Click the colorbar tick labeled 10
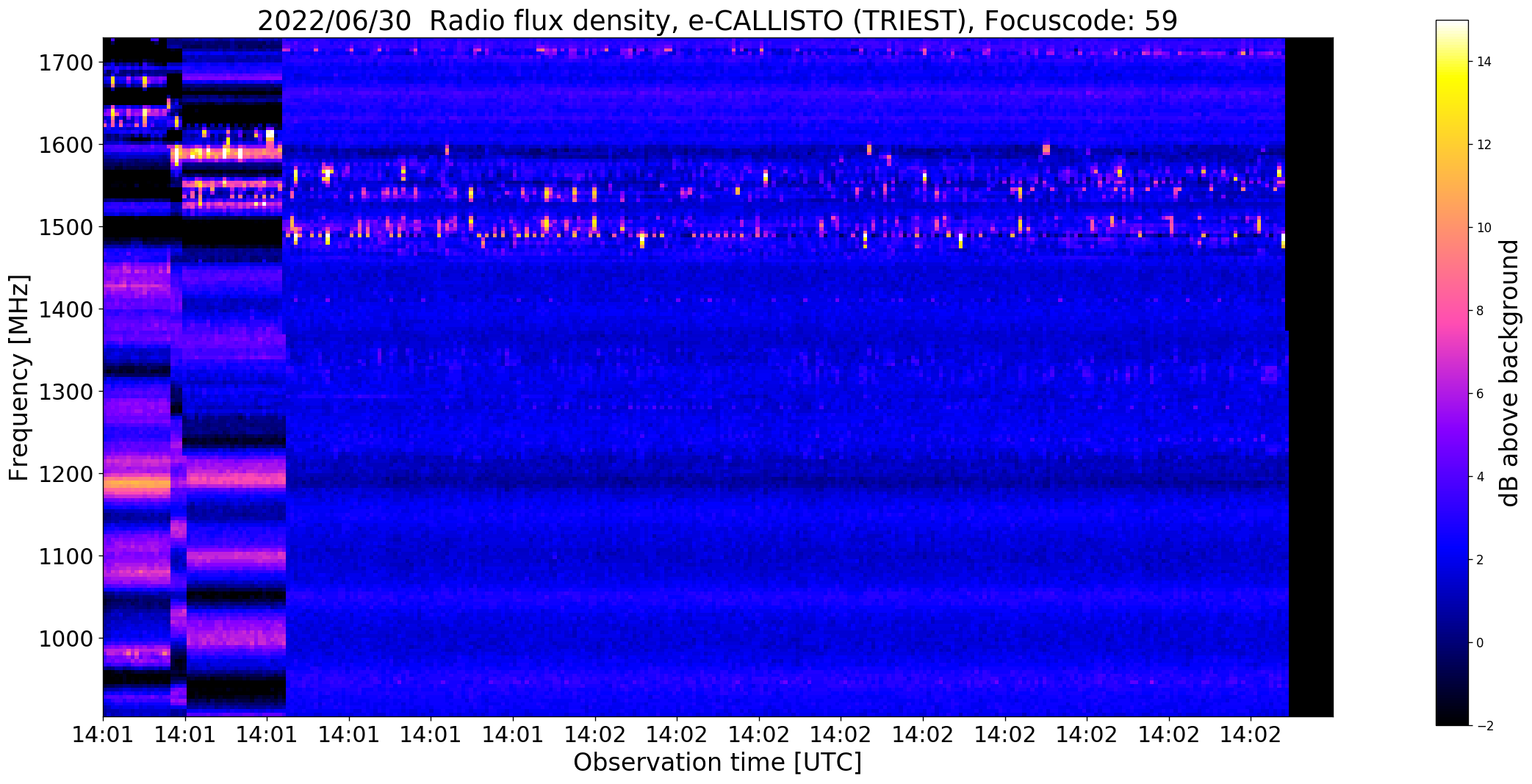Screen dimensions: 1532x784 pyautogui.click(x=1484, y=228)
